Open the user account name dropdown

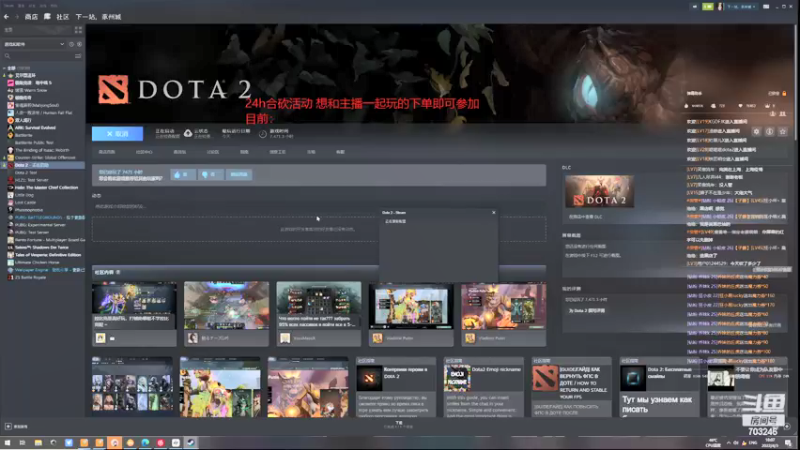pyautogui.click(x=741, y=7)
